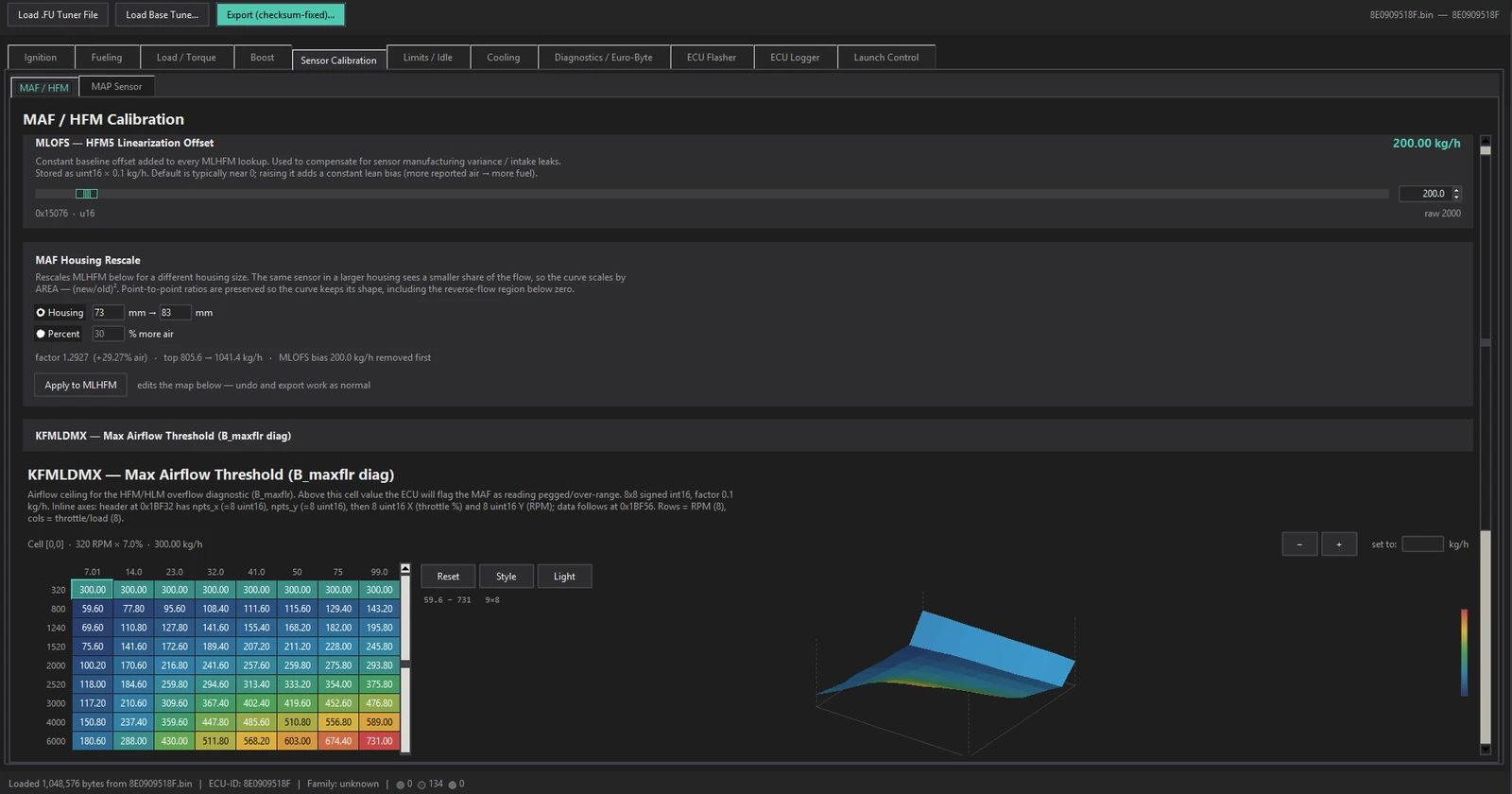The width and height of the screenshot is (1512, 794).
Task: Click the MLOFS offset slider handle
Action: tap(86, 194)
